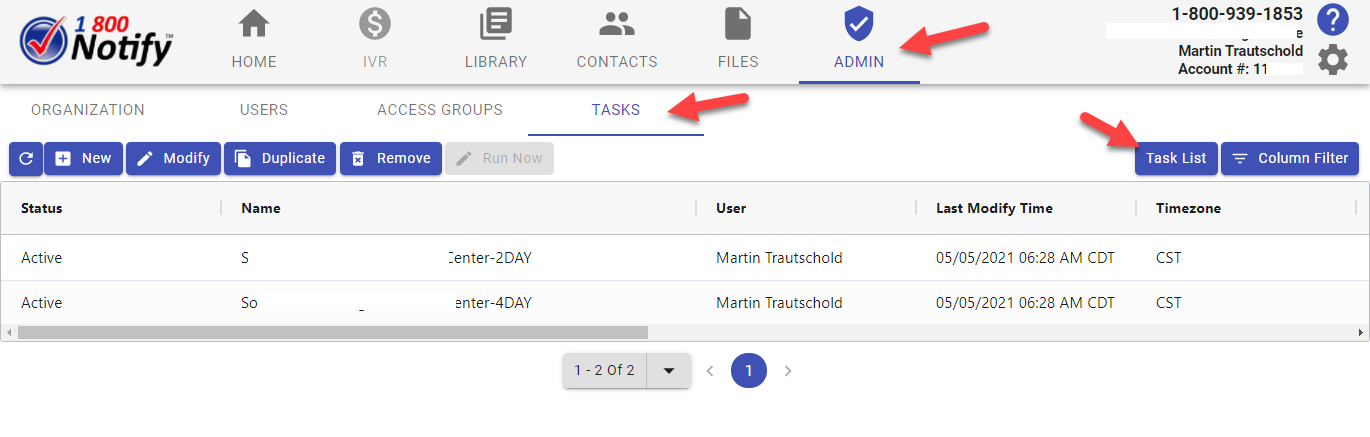Click the Duplicate button

pyautogui.click(x=280, y=159)
